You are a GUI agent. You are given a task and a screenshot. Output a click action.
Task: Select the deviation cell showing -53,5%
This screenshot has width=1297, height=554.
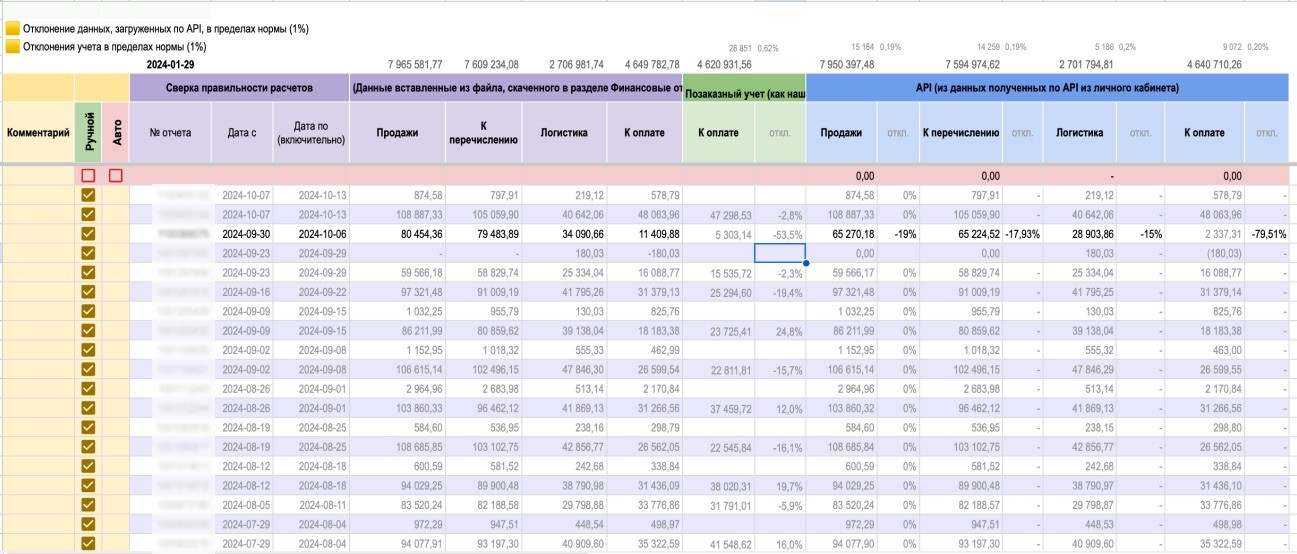pos(780,234)
